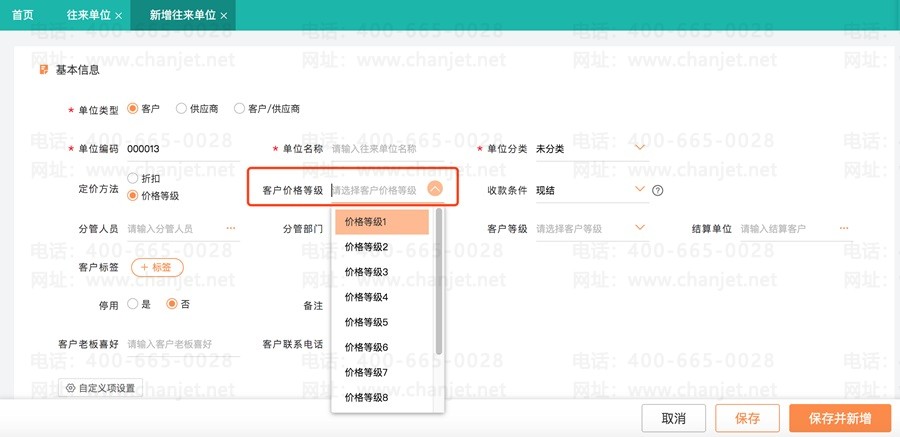Click the price level list scrollbar
900x437 pixels.
tap(439, 281)
